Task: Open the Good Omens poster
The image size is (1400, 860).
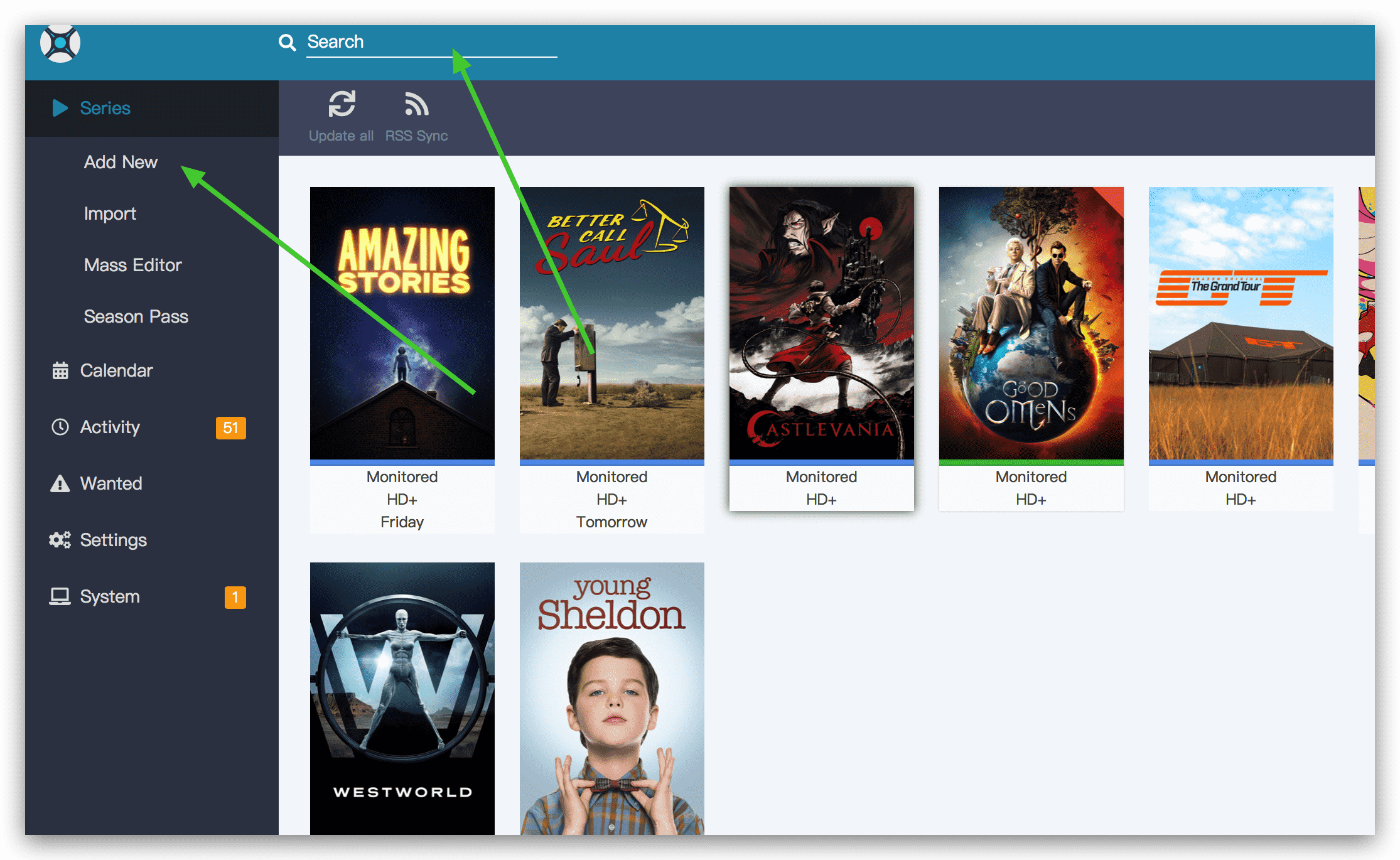Action: [1031, 323]
